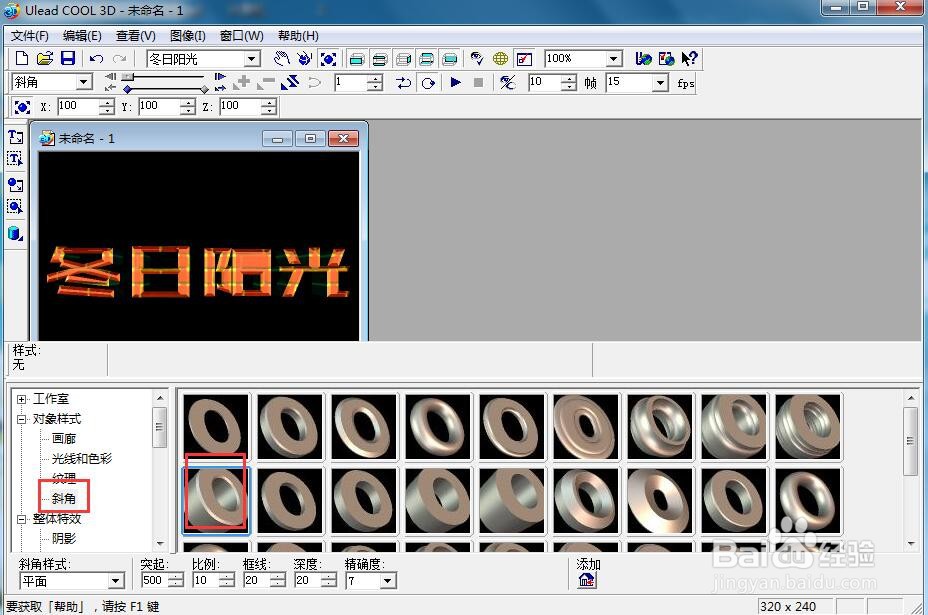928x615 pixels.
Task: Click the X size input field
Action: click(x=78, y=107)
